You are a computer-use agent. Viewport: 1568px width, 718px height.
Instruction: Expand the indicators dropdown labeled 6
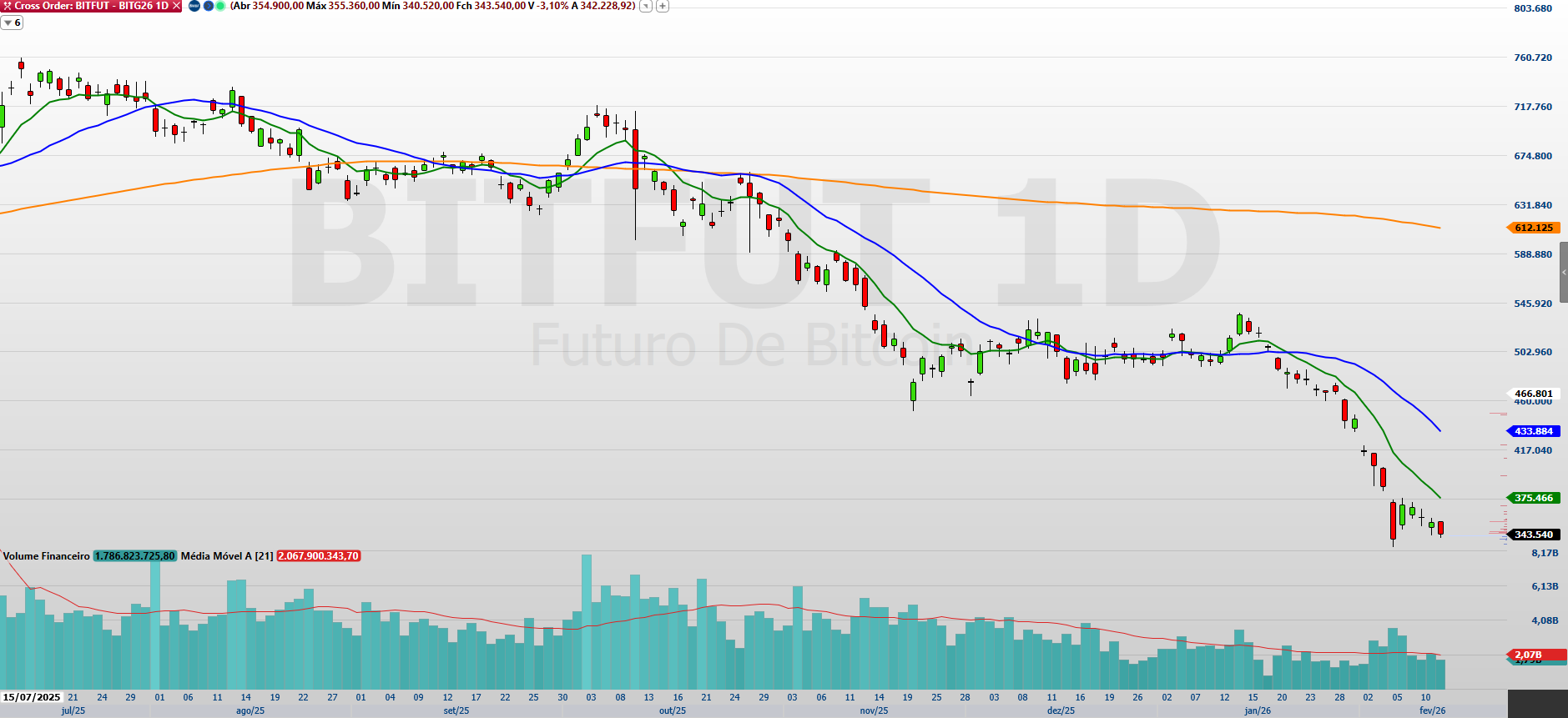pyautogui.click(x=12, y=23)
